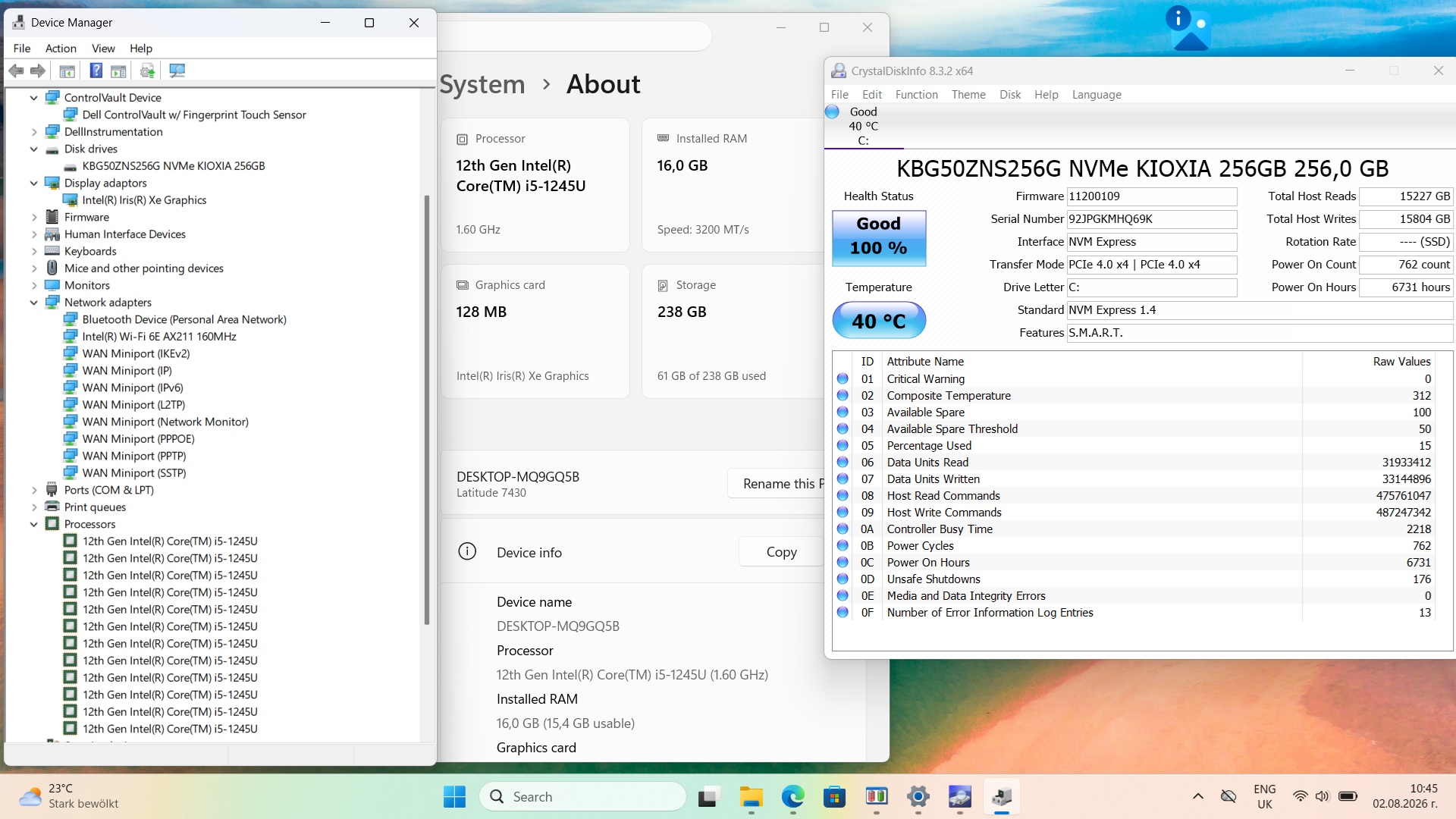Open the Microsoft Store taskbar icon
The width and height of the screenshot is (1456, 819).
tap(834, 796)
